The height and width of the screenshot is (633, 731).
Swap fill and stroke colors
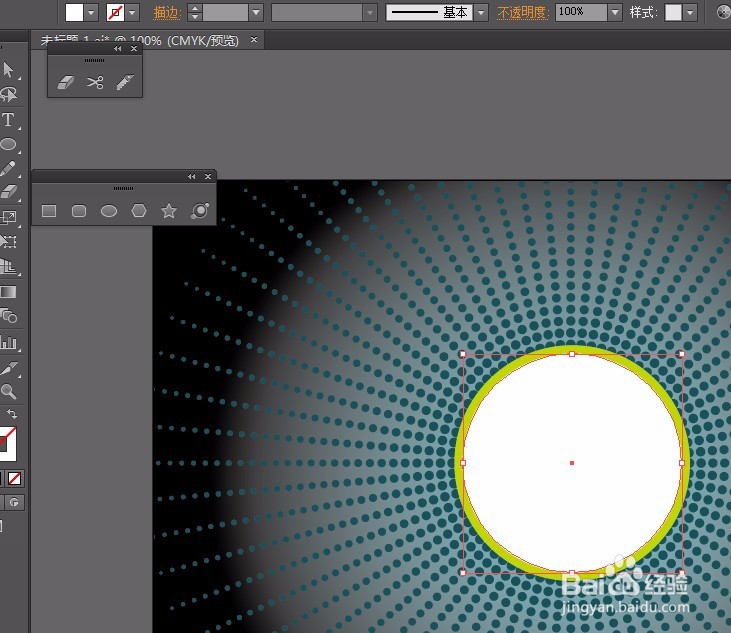[12, 414]
